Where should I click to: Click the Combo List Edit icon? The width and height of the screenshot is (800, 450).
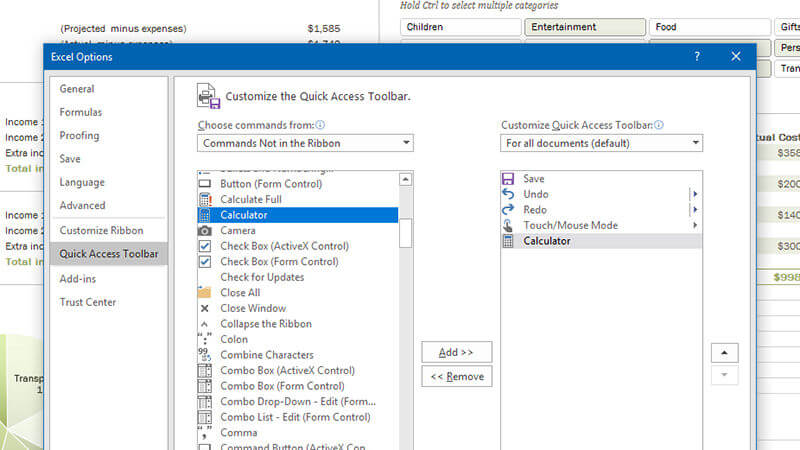205,417
